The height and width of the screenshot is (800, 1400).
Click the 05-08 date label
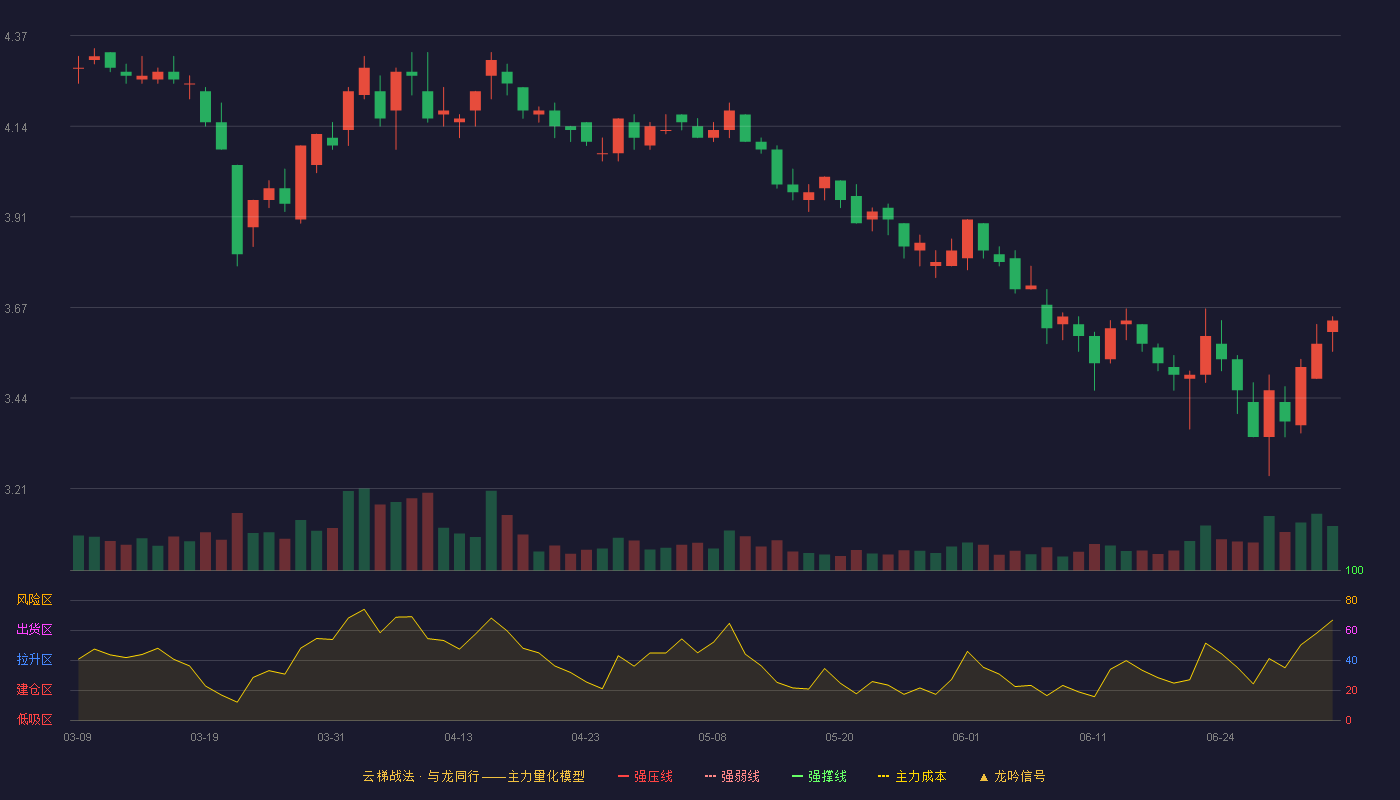point(712,738)
